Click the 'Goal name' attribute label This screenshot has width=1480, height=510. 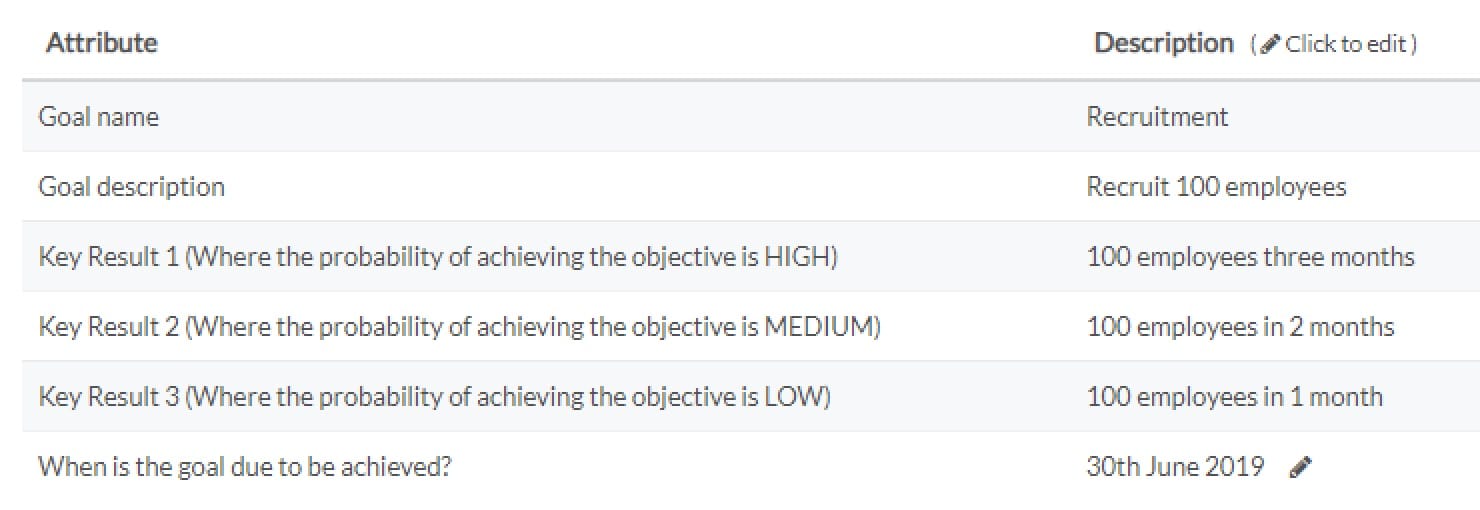98,117
